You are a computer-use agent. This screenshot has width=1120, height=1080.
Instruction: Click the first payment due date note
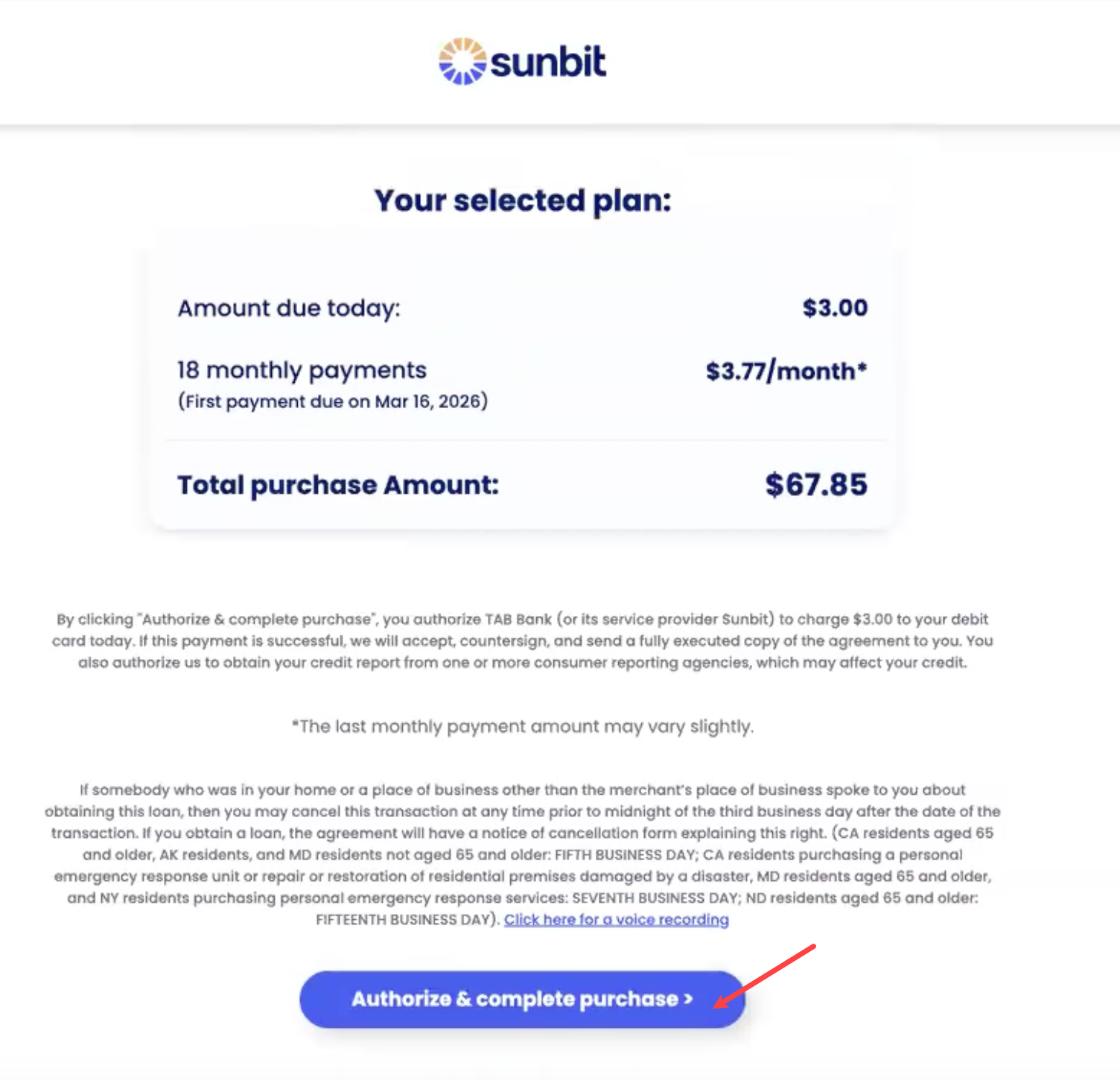click(332, 401)
